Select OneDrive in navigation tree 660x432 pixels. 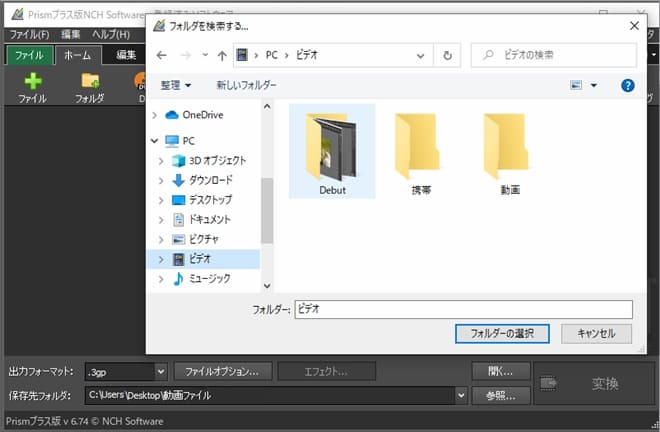pyautogui.click(x=202, y=115)
